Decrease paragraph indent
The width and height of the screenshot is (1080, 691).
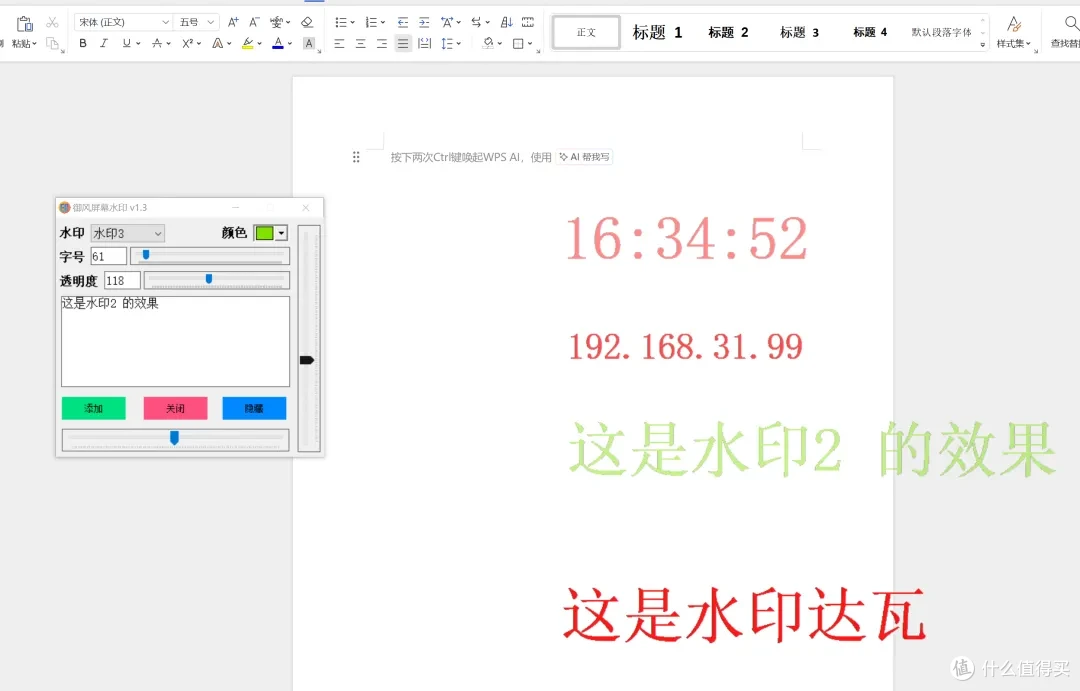pyautogui.click(x=403, y=22)
